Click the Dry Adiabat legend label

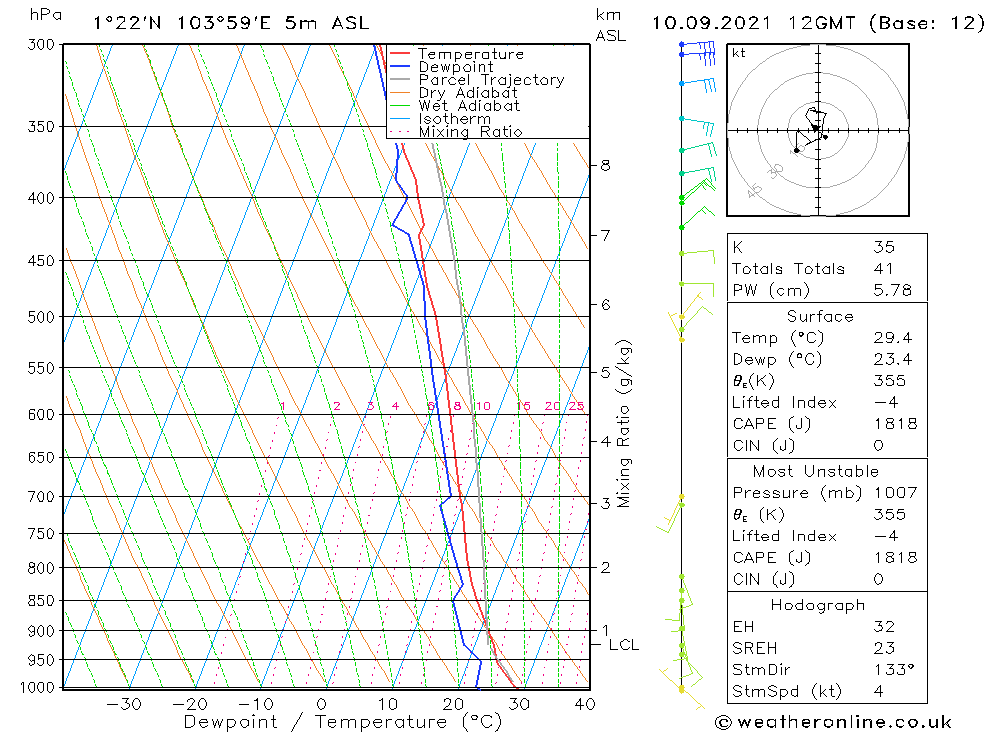(x=468, y=93)
